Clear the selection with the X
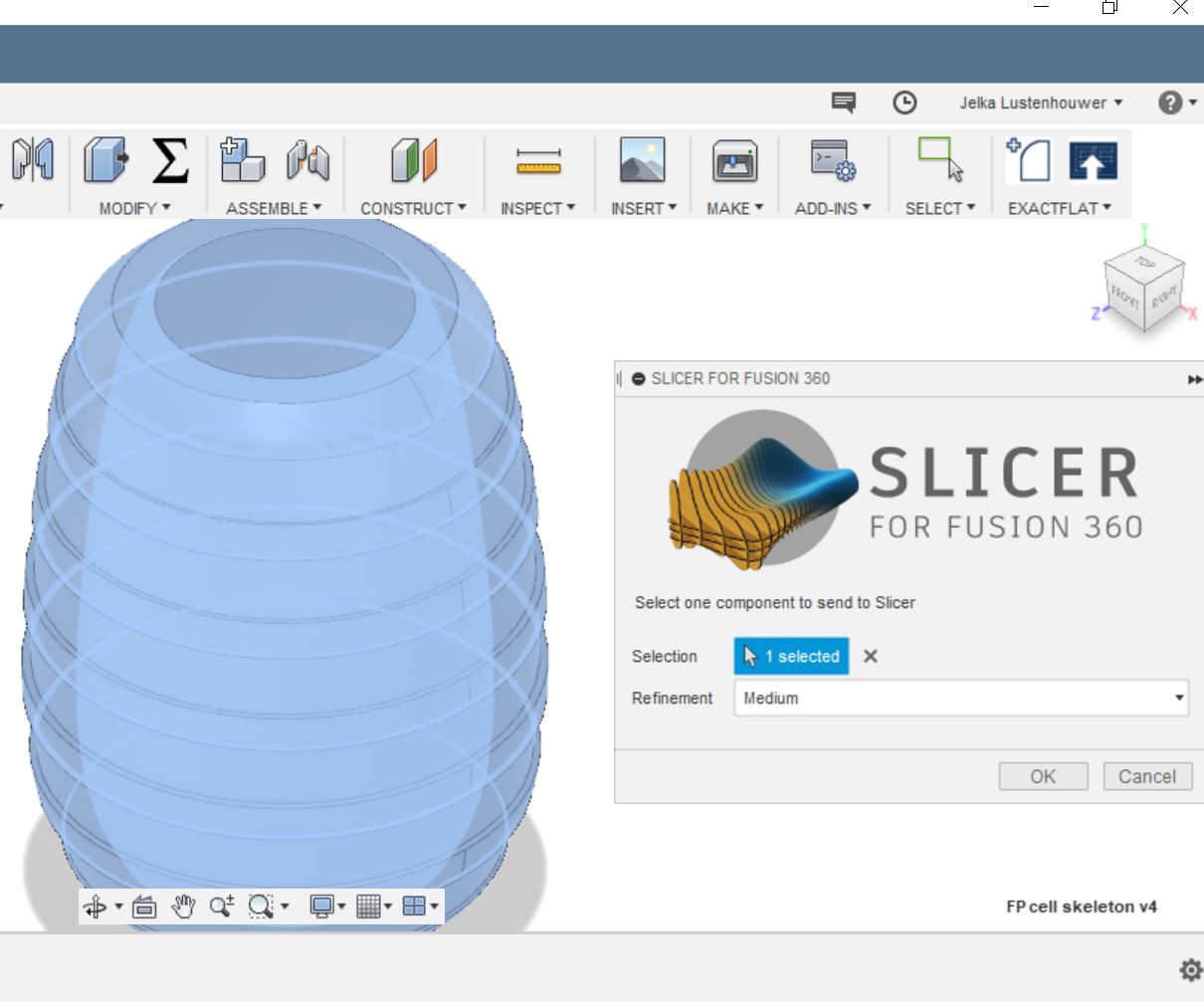The image size is (1204, 1002). tap(871, 657)
